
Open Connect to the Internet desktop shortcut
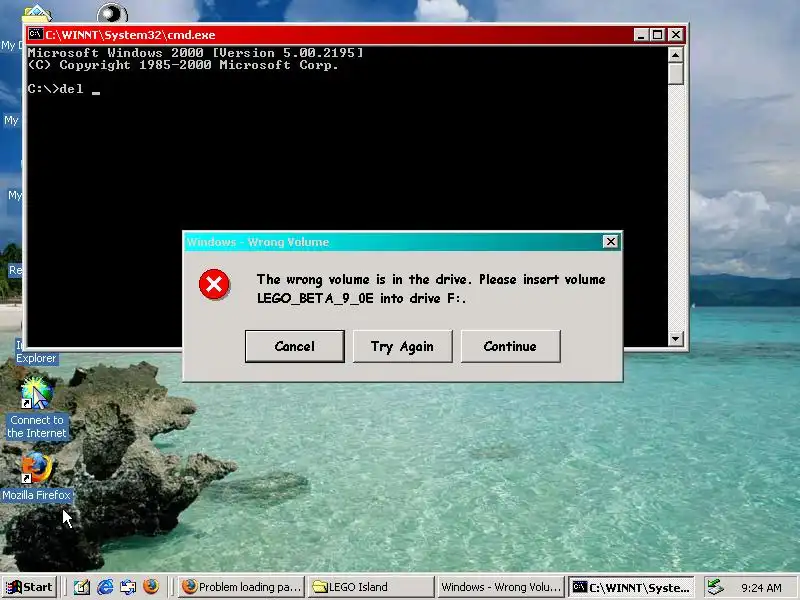(x=36, y=408)
